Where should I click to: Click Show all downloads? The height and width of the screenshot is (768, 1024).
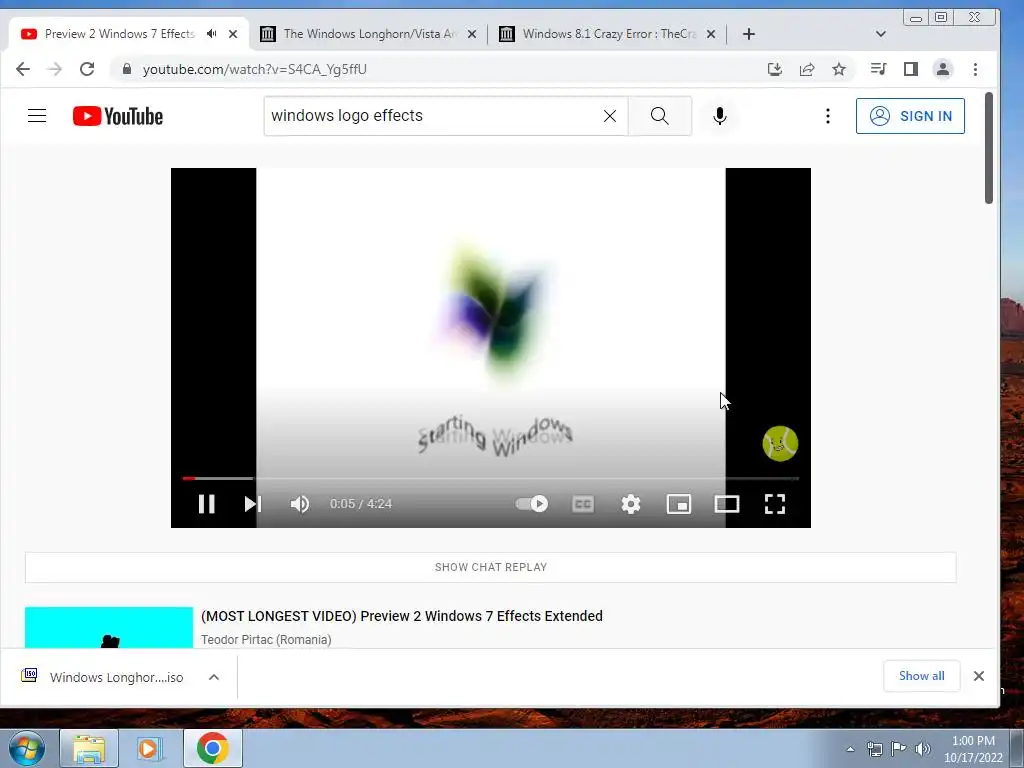[921, 676]
